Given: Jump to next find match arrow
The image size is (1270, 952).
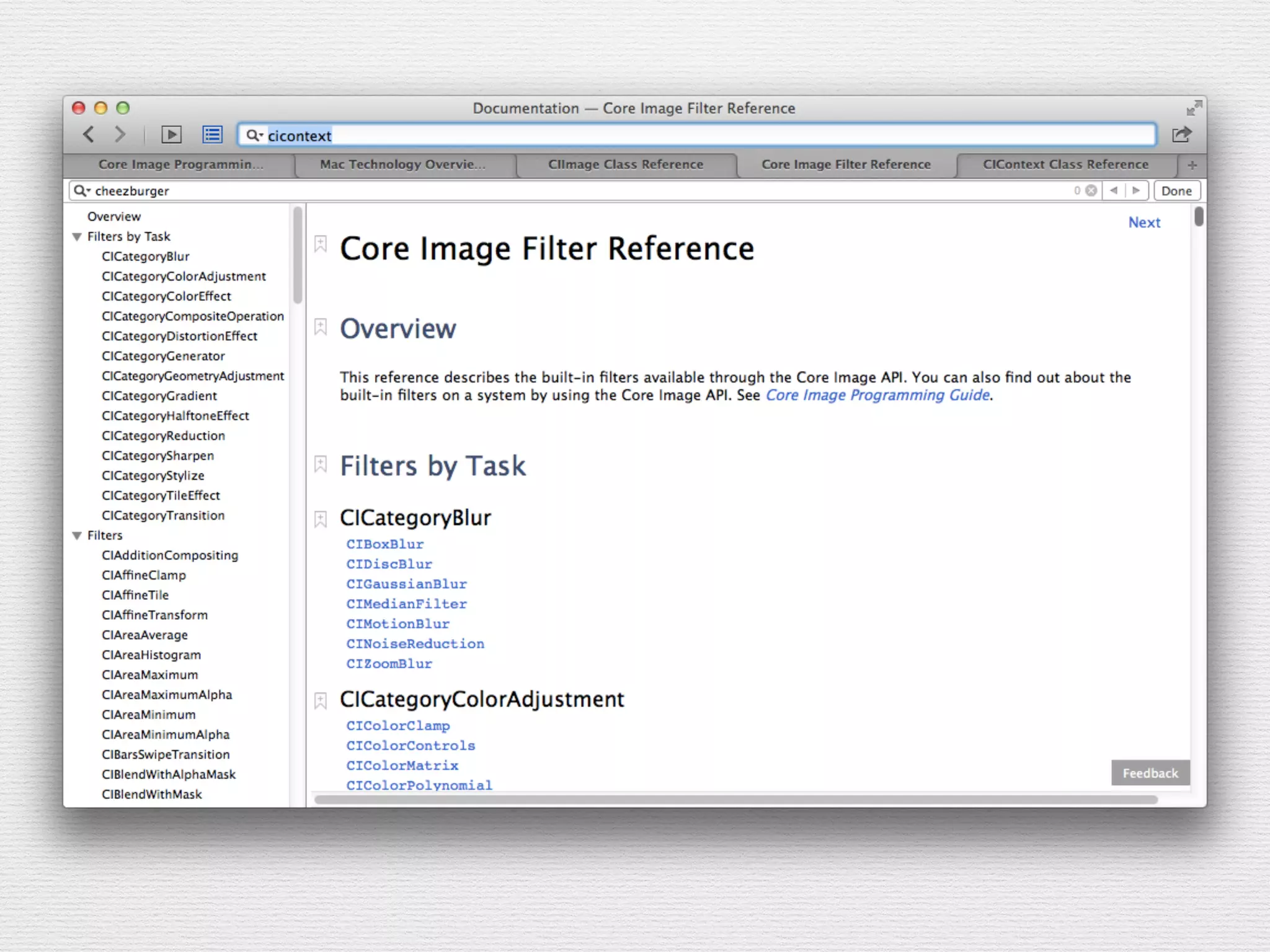Looking at the screenshot, I should pyautogui.click(x=1136, y=191).
